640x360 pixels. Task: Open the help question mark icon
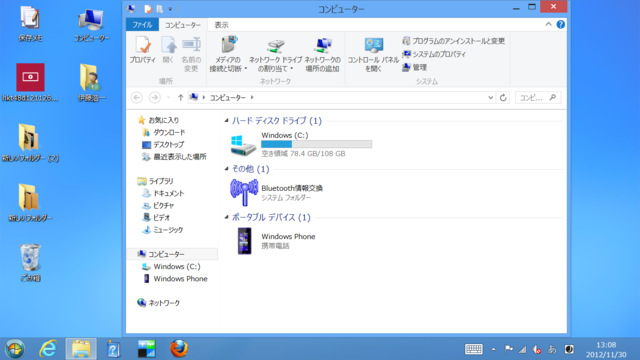(x=561, y=24)
